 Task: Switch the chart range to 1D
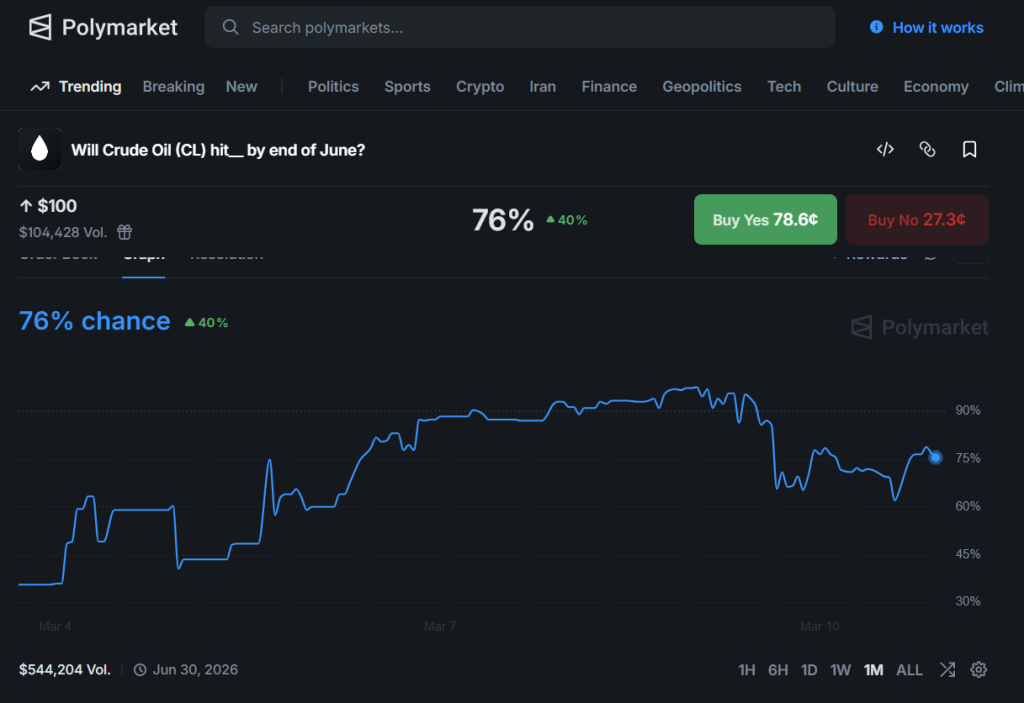(809, 669)
